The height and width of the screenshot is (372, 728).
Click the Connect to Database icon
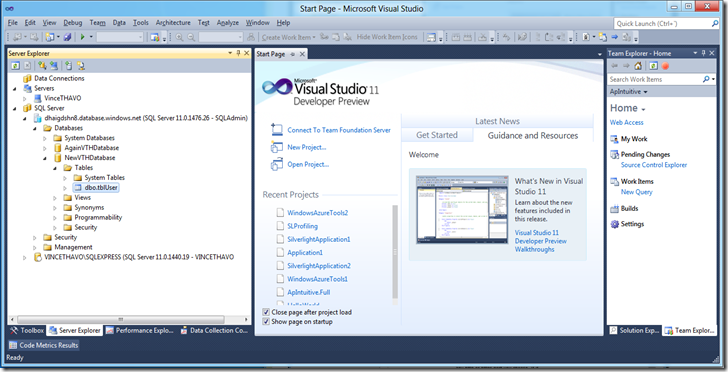(42, 66)
